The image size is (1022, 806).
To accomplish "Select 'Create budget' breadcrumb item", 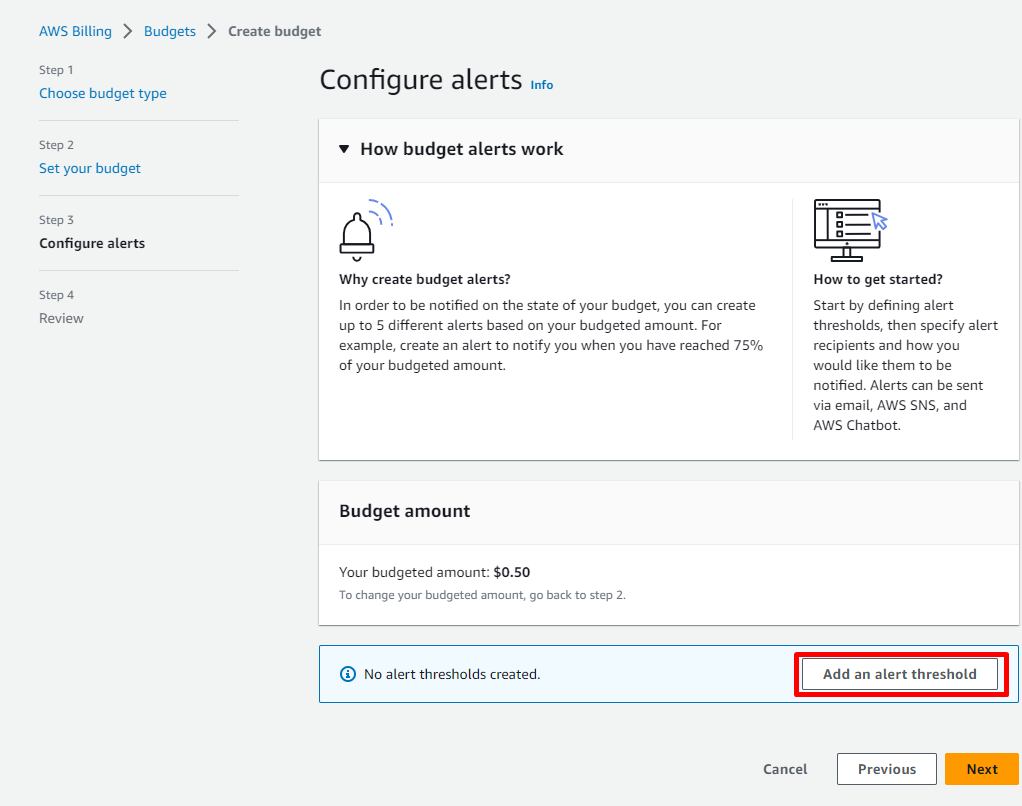I will point(274,31).
